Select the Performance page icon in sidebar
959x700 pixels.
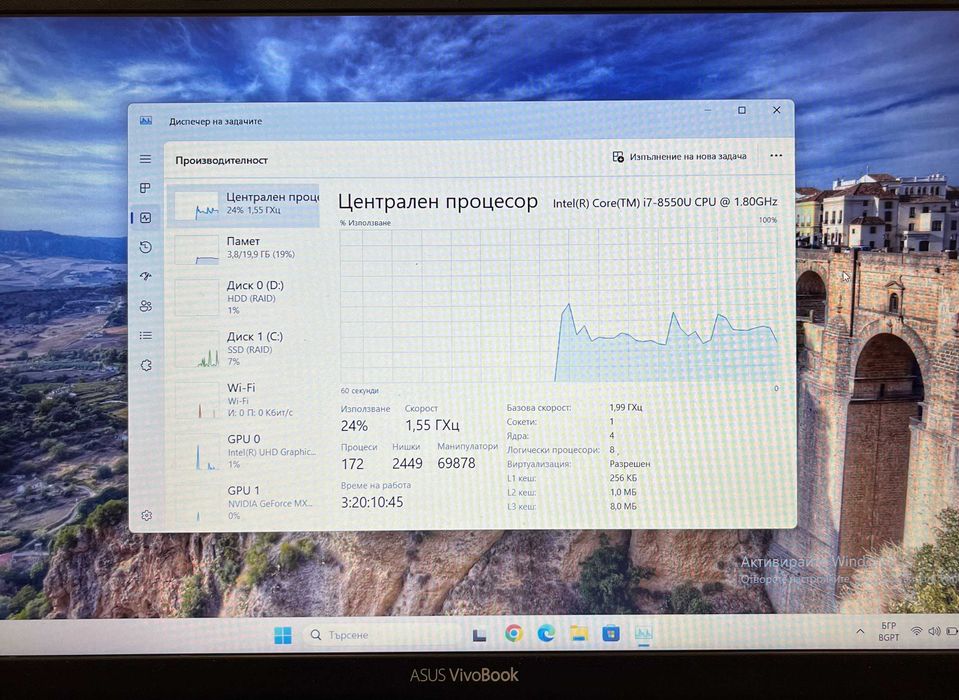point(145,218)
